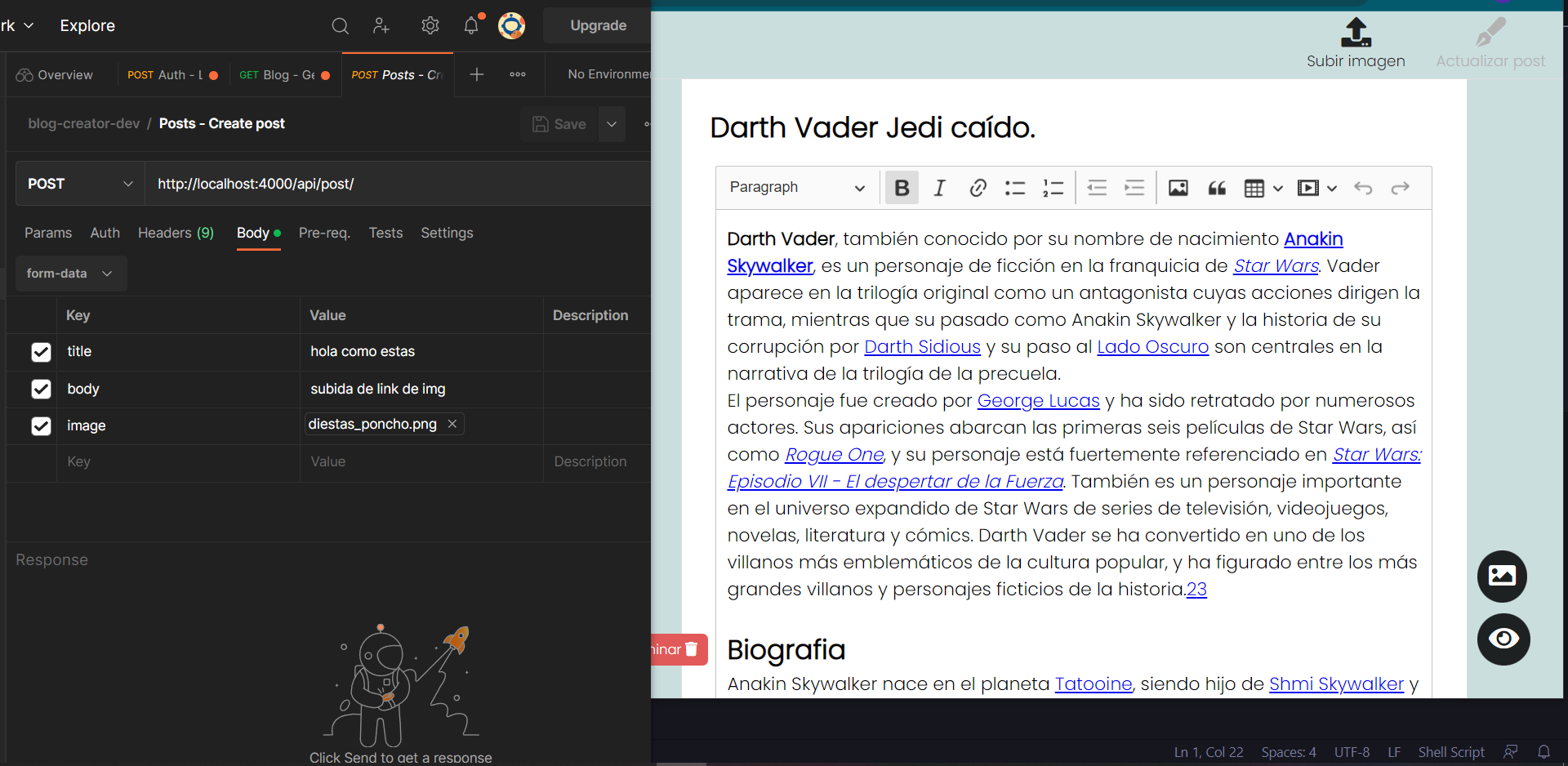Follow the Darth Sidious link
Image resolution: width=1568 pixels, height=766 pixels.
coord(922,346)
